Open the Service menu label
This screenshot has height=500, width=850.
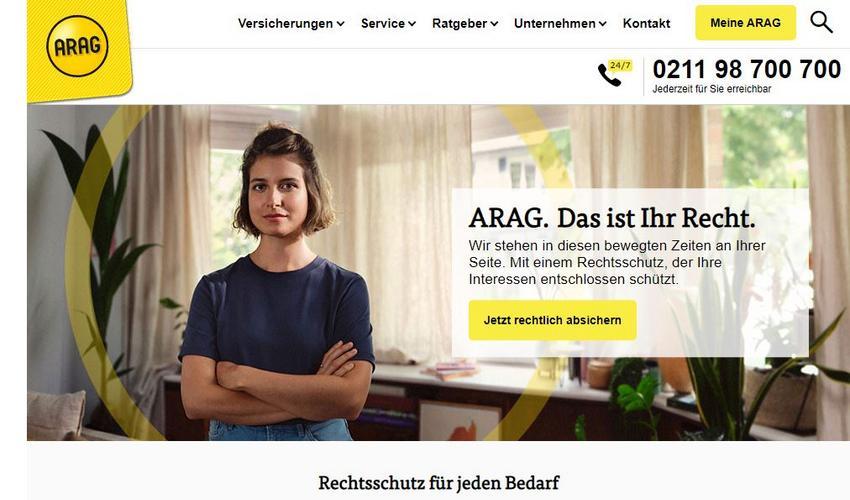click(x=383, y=23)
